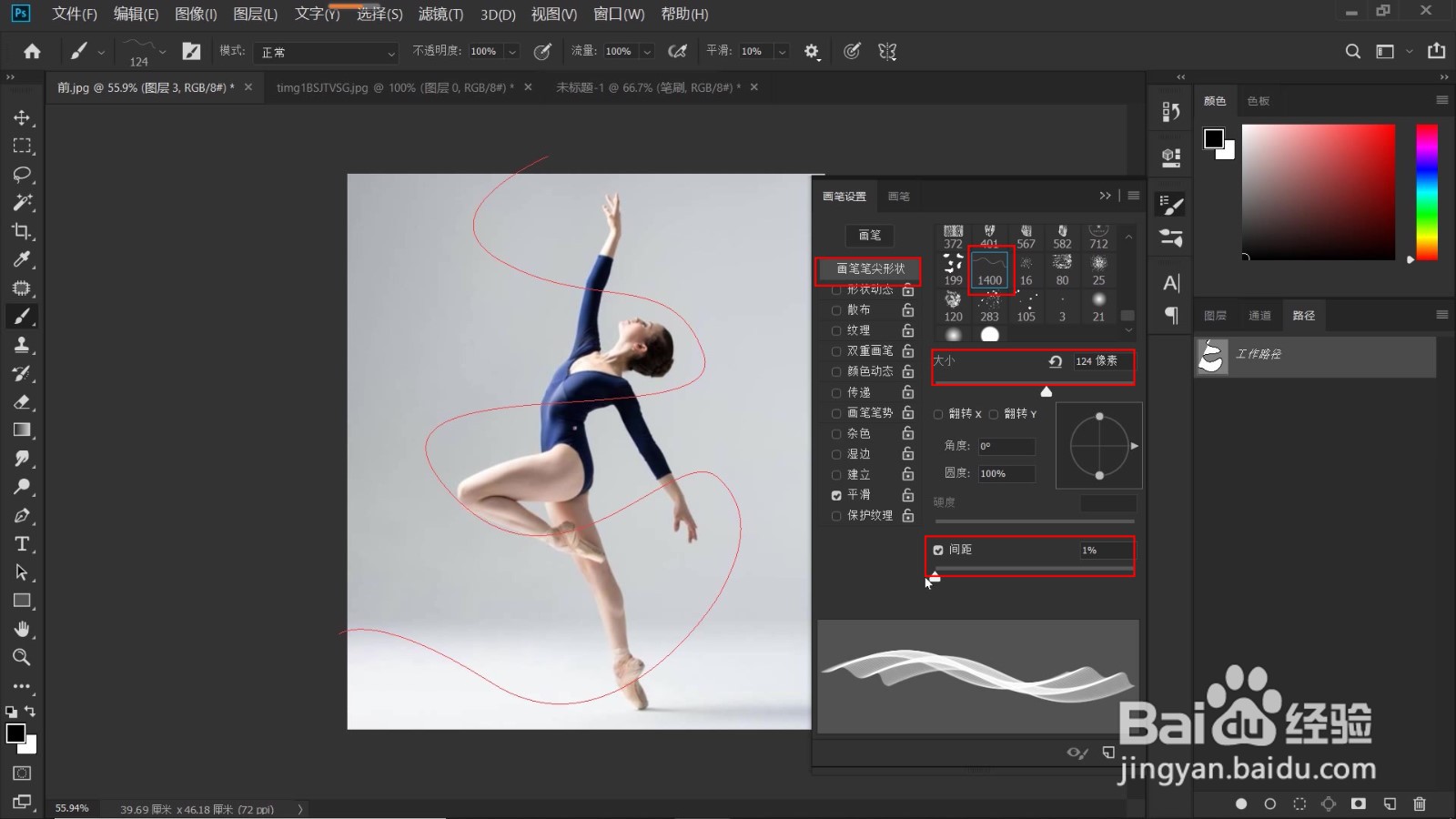Viewport: 1456px width, 819px height.
Task: Expand the 不透明度 opacity dropdown arrow
Action: (x=512, y=52)
